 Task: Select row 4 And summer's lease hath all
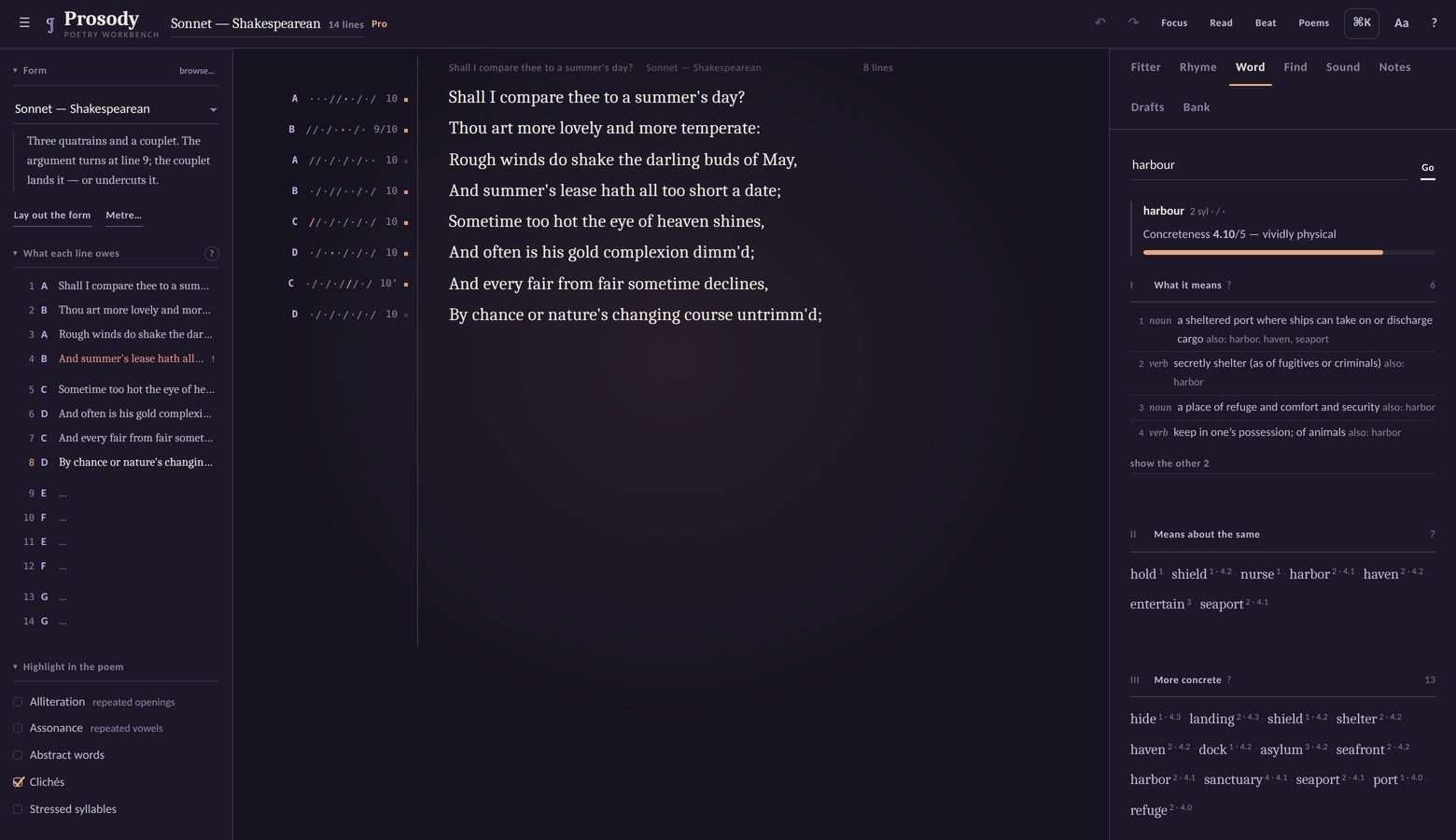click(118, 358)
